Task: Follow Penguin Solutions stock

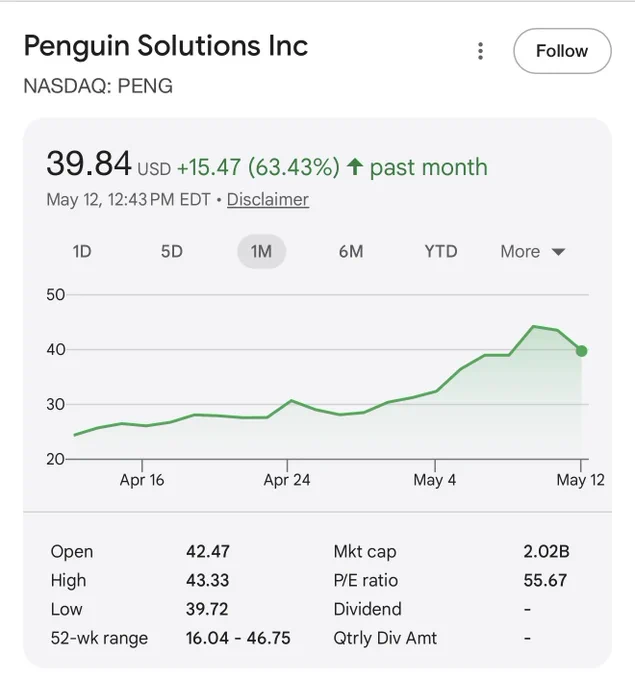Action: tap(562, 51)
